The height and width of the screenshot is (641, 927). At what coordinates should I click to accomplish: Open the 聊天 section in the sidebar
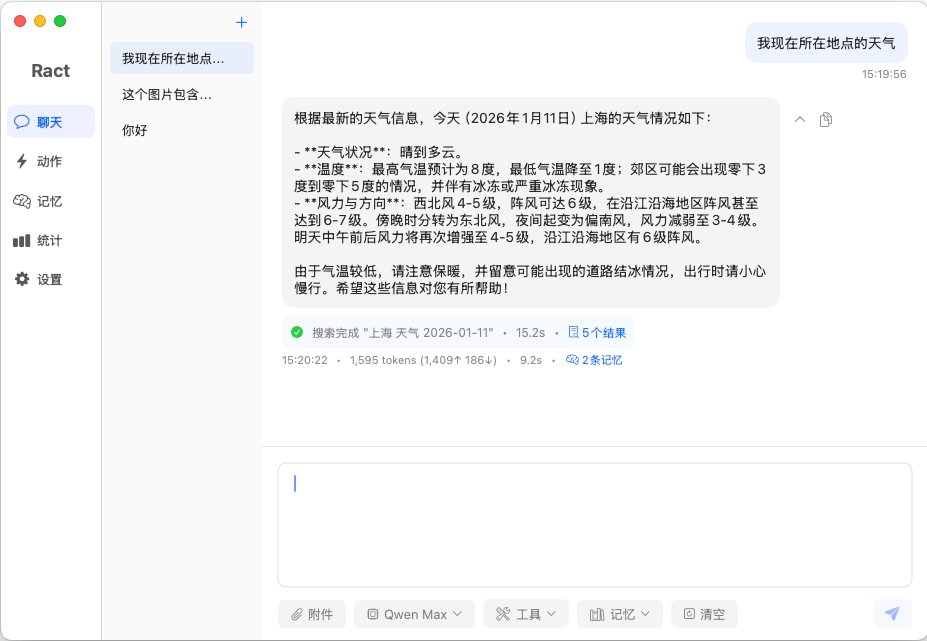51,122
